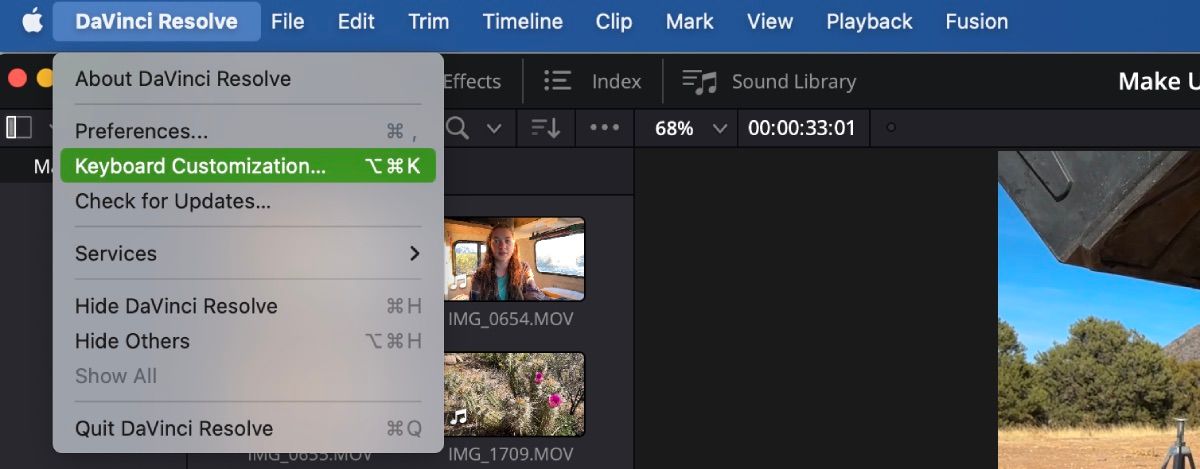Click the media pool search magnifier icon
The height and width of the screenshot is (469, 1200).
458,128
